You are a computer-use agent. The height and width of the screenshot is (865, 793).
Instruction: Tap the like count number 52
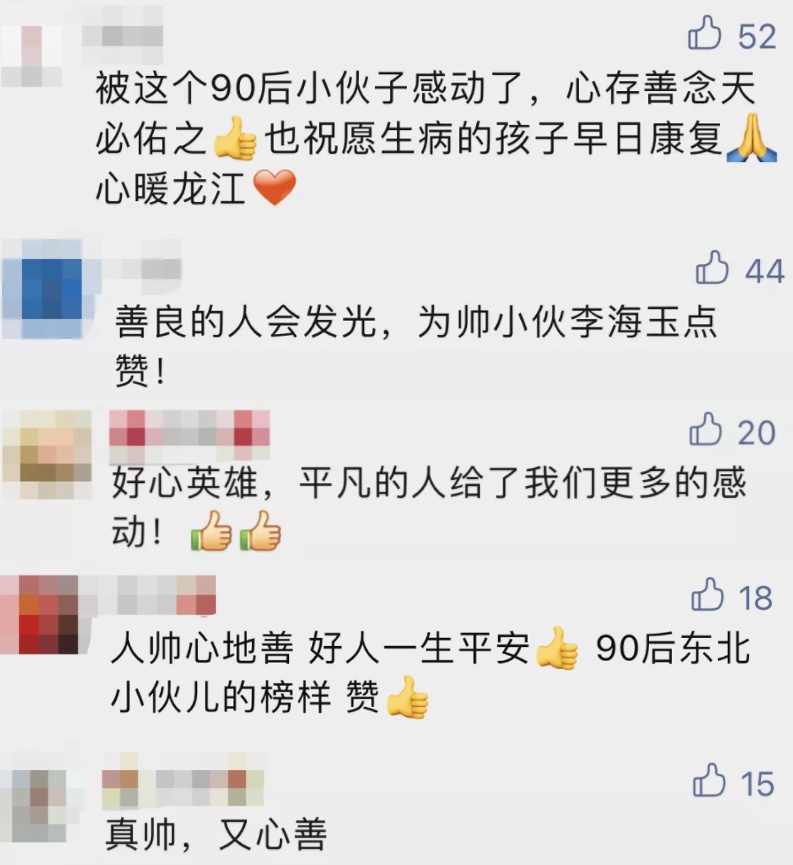pos(757,36)
